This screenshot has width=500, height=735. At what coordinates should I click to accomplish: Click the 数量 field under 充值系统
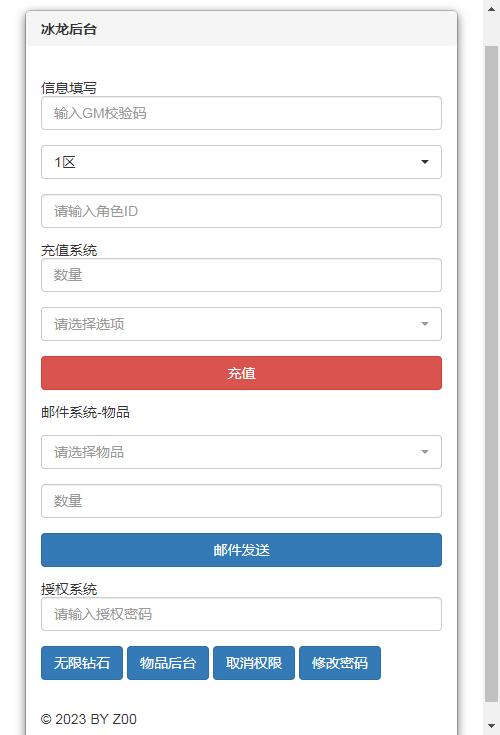click(x=241, y=275)
